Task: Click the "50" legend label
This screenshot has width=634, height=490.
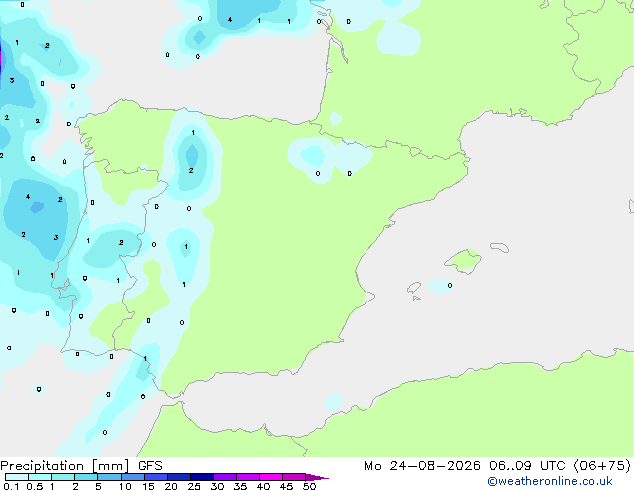Action: point(309,486)
